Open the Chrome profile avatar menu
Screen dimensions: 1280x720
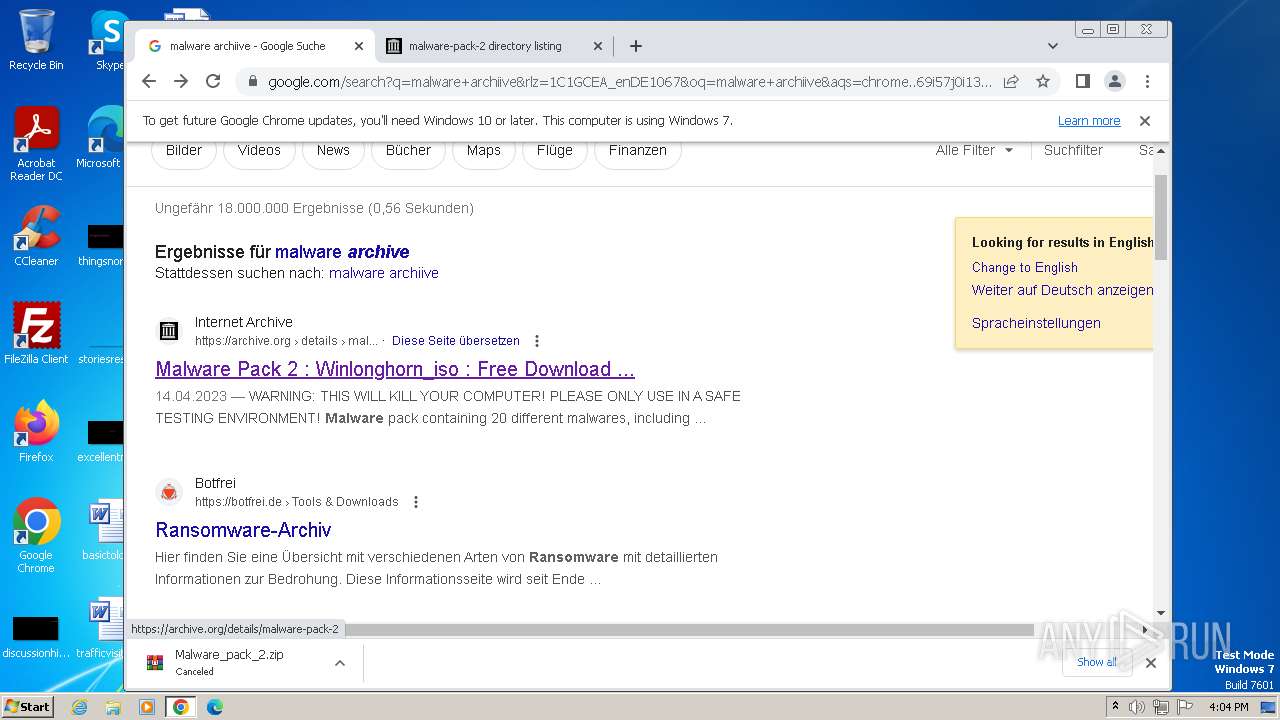point(1115,81)
